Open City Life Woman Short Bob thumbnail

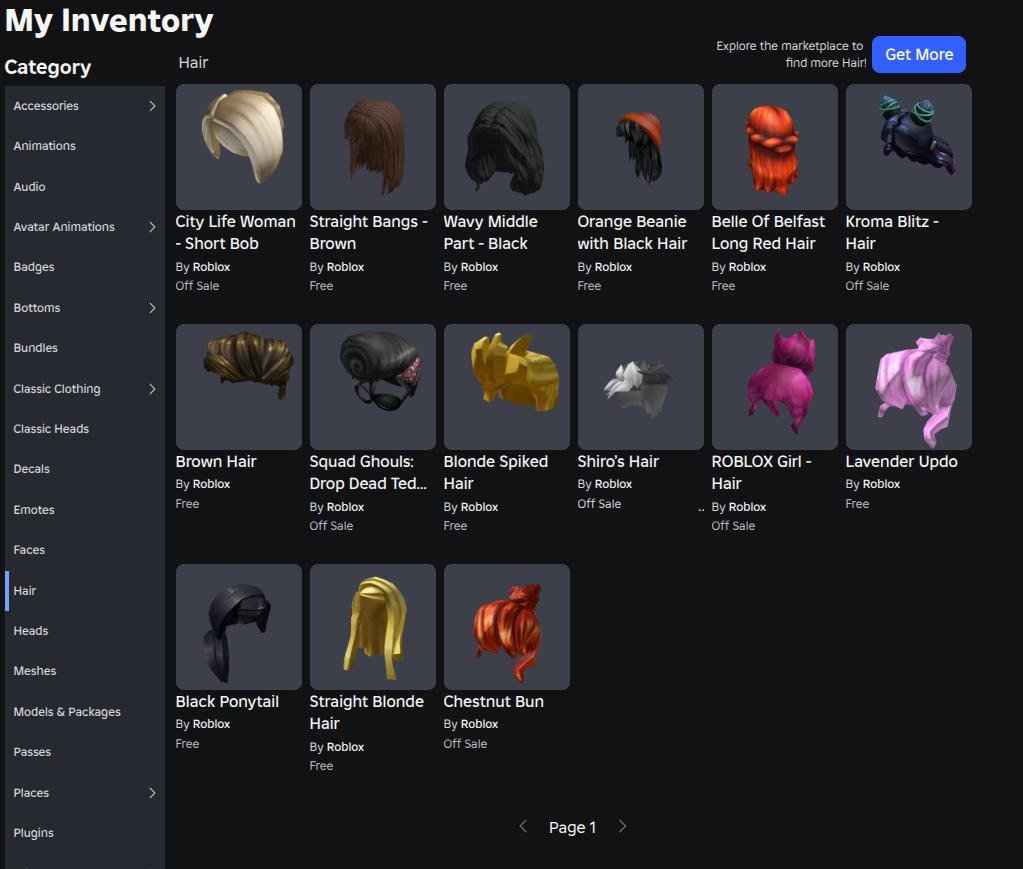pos(239,147)
